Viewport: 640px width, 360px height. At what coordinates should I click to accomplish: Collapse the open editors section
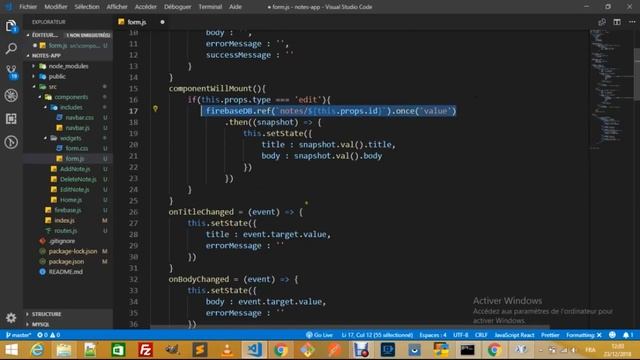coord(68,35)
